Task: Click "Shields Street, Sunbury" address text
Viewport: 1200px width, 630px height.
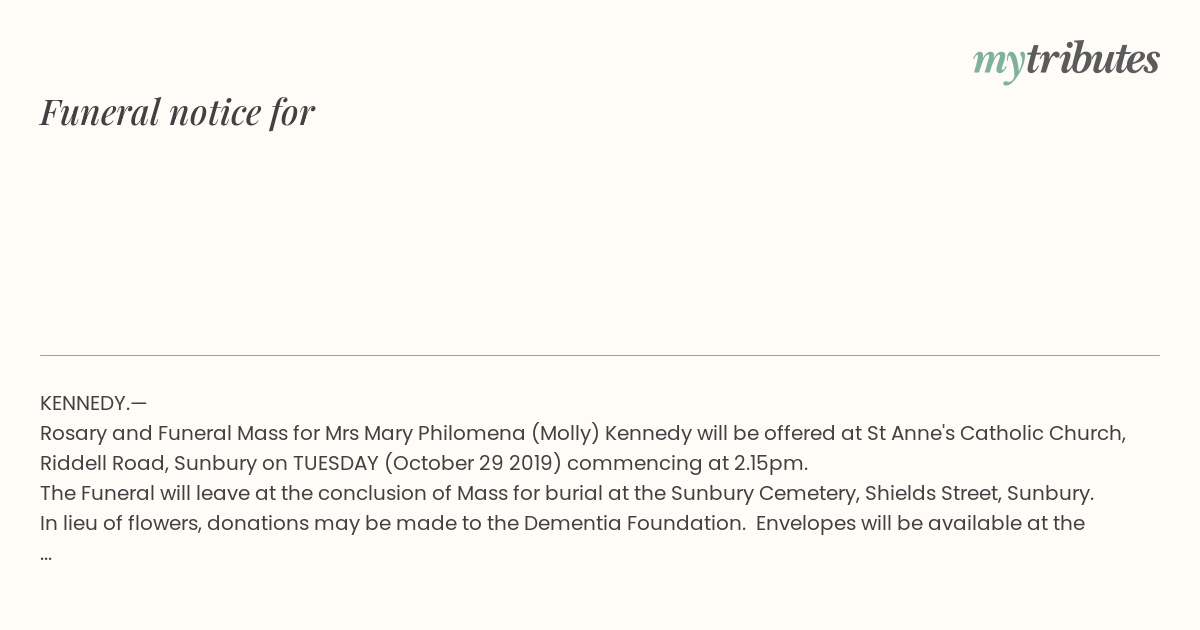Action: (x=977, y=493)
